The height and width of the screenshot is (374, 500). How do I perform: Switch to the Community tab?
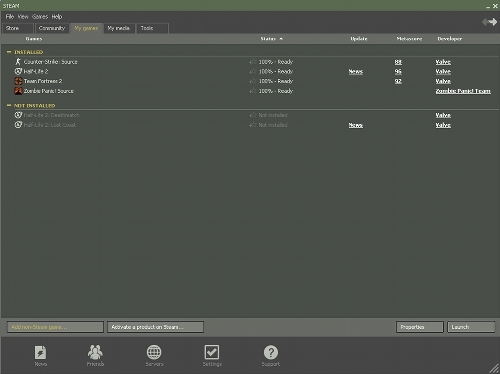tap(52, 28)
